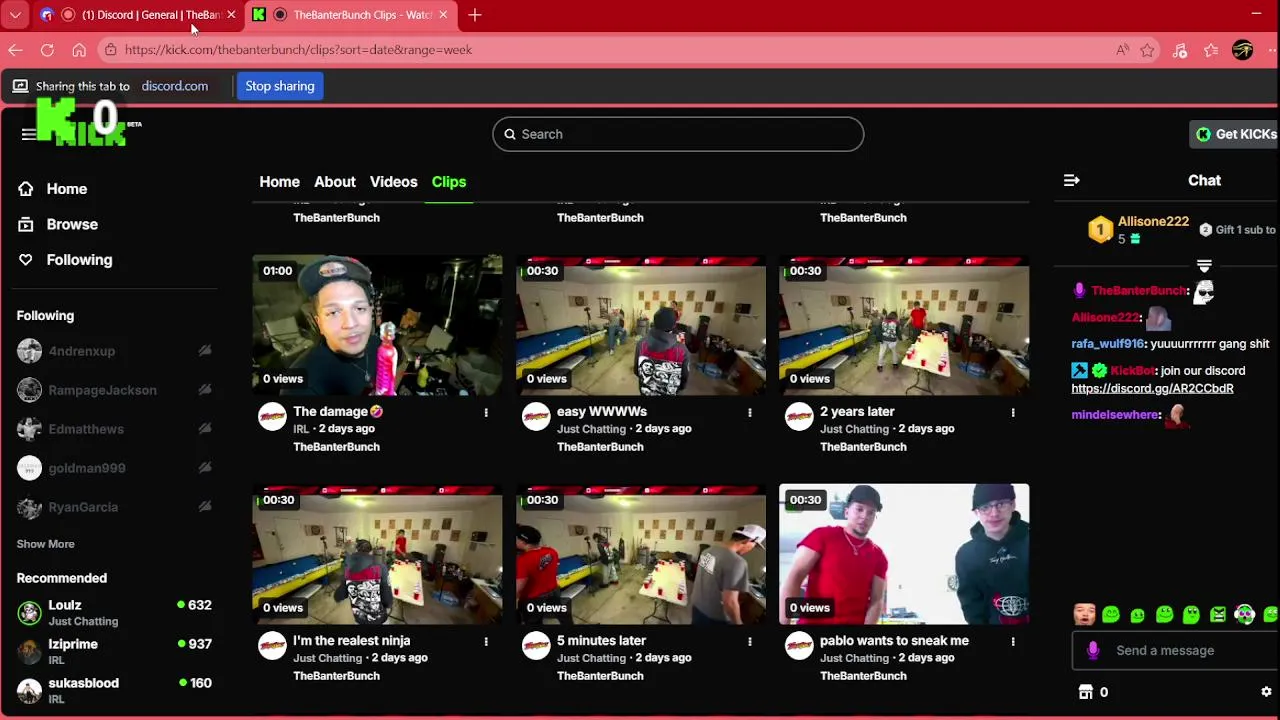The height and width of the screenshot is (720, 1280).
Task: Expand the pinned chat message arrow
Action: pyautogui.click(x=1204, y=266)
